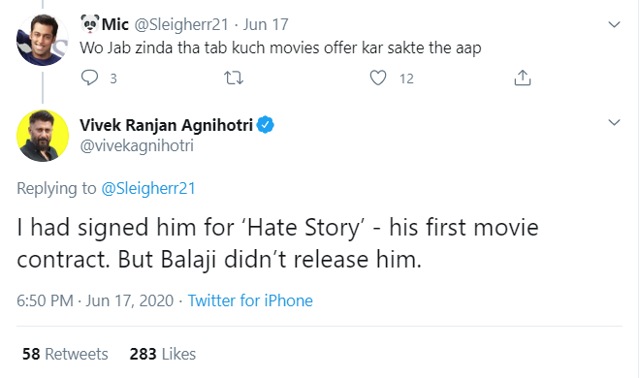Viewport: 640px width, 378px height.
Task: Click the display name Mic
Action: [115, 24]
